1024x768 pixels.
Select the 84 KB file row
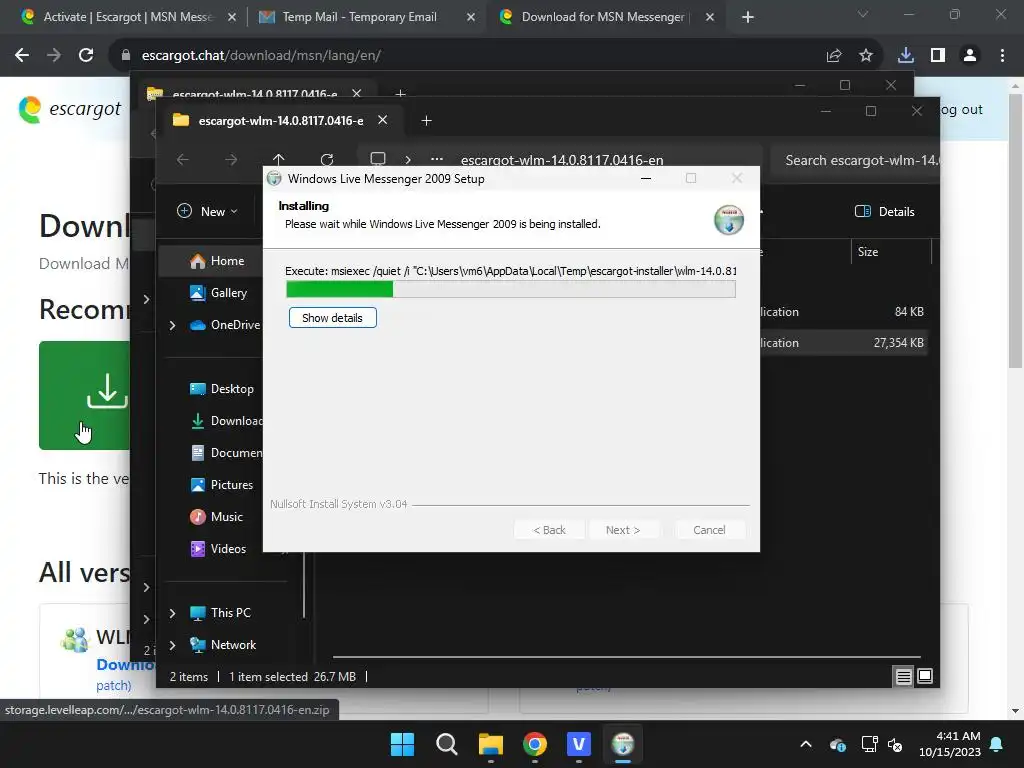(x=844, y=312)
